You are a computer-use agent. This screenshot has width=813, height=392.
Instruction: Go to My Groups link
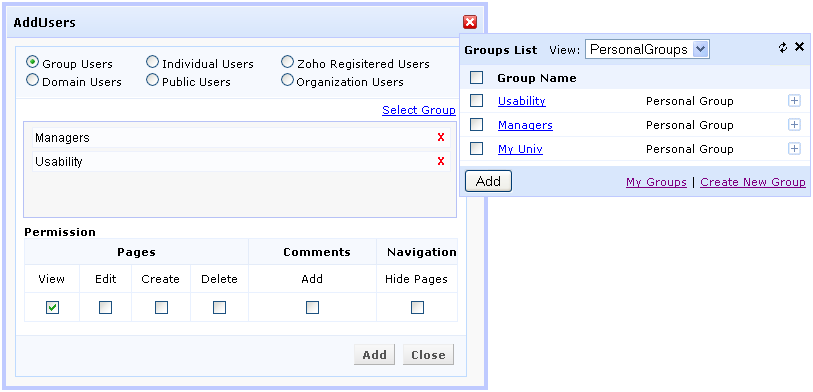coord(656,182)
